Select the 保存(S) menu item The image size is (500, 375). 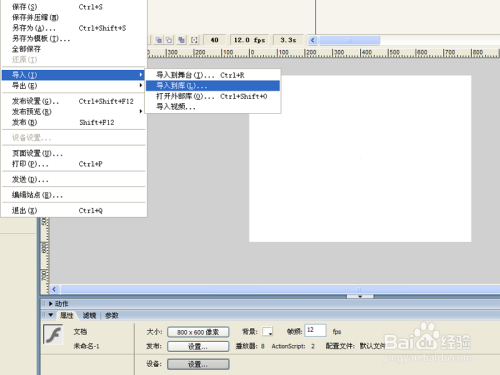point(74,7)
